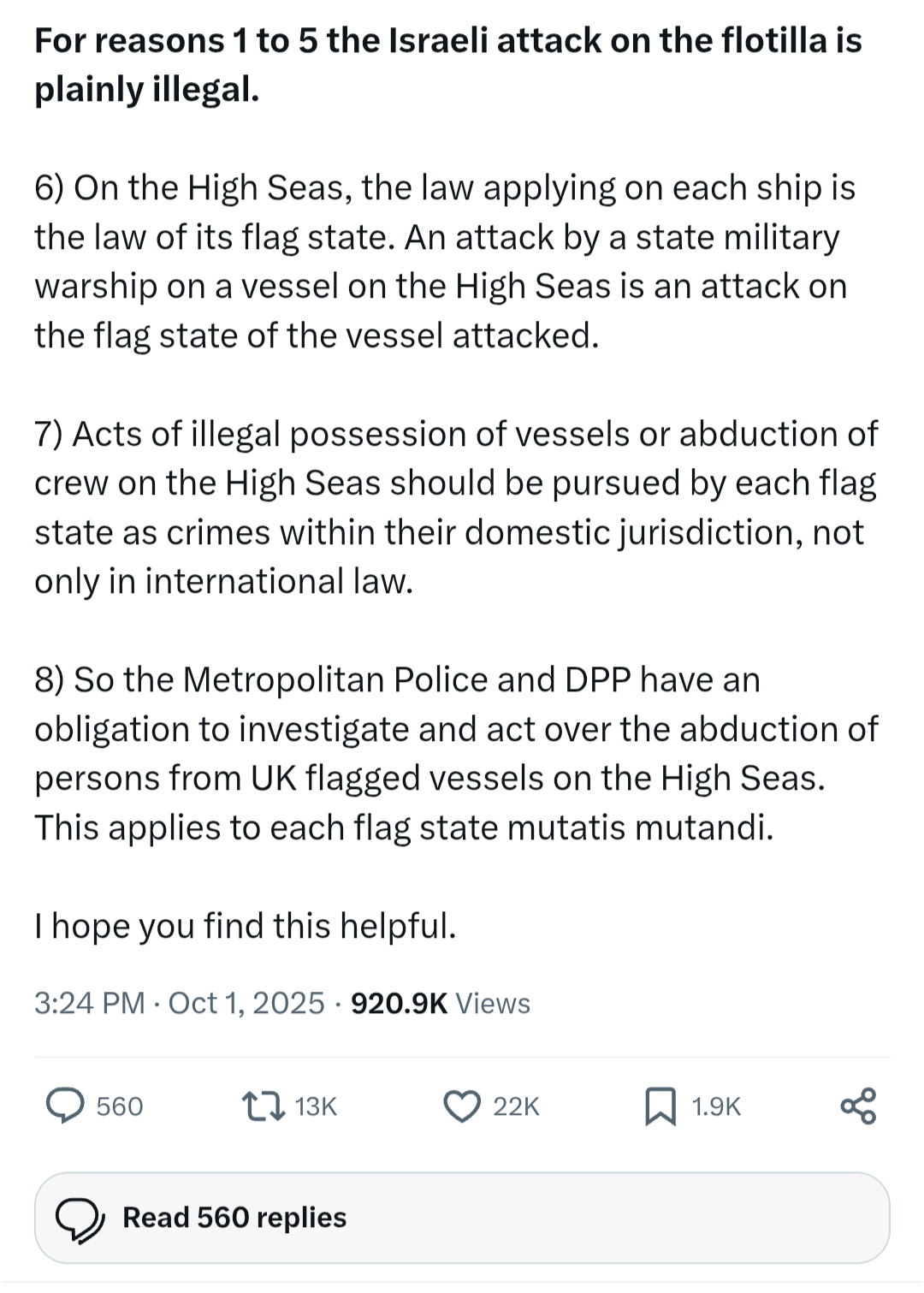The height and width of the screenshot is (1293, 924).
Task: Click paragraph 7 about illegal possession of vessels
Action: coord(453,507)
